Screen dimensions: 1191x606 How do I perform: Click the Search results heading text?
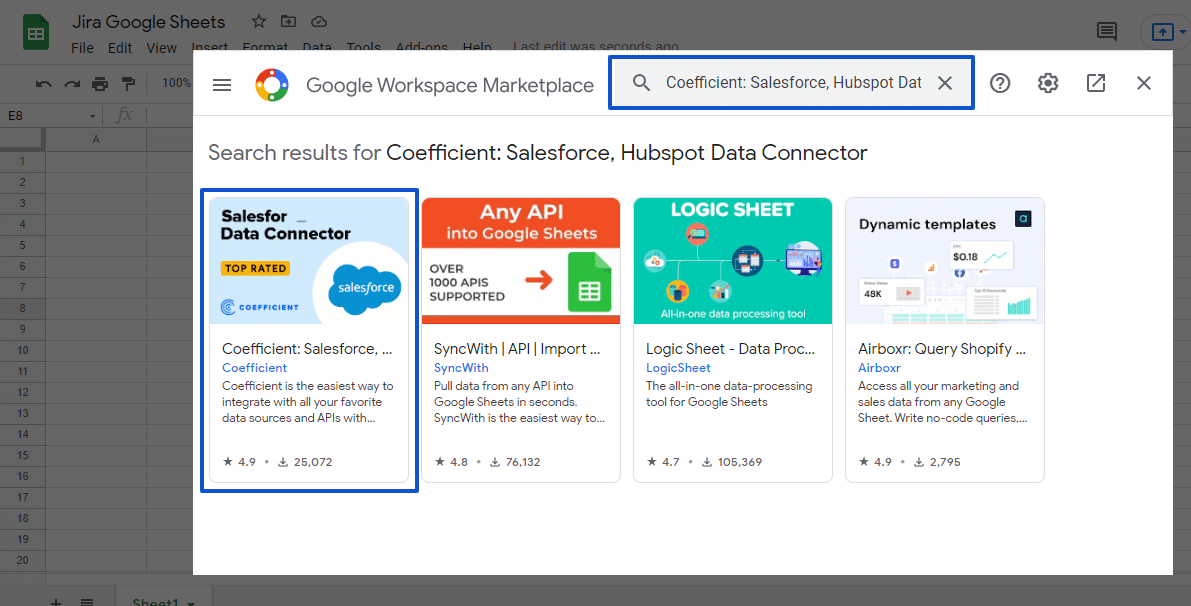pyautogui.click(x=538, y=153)
